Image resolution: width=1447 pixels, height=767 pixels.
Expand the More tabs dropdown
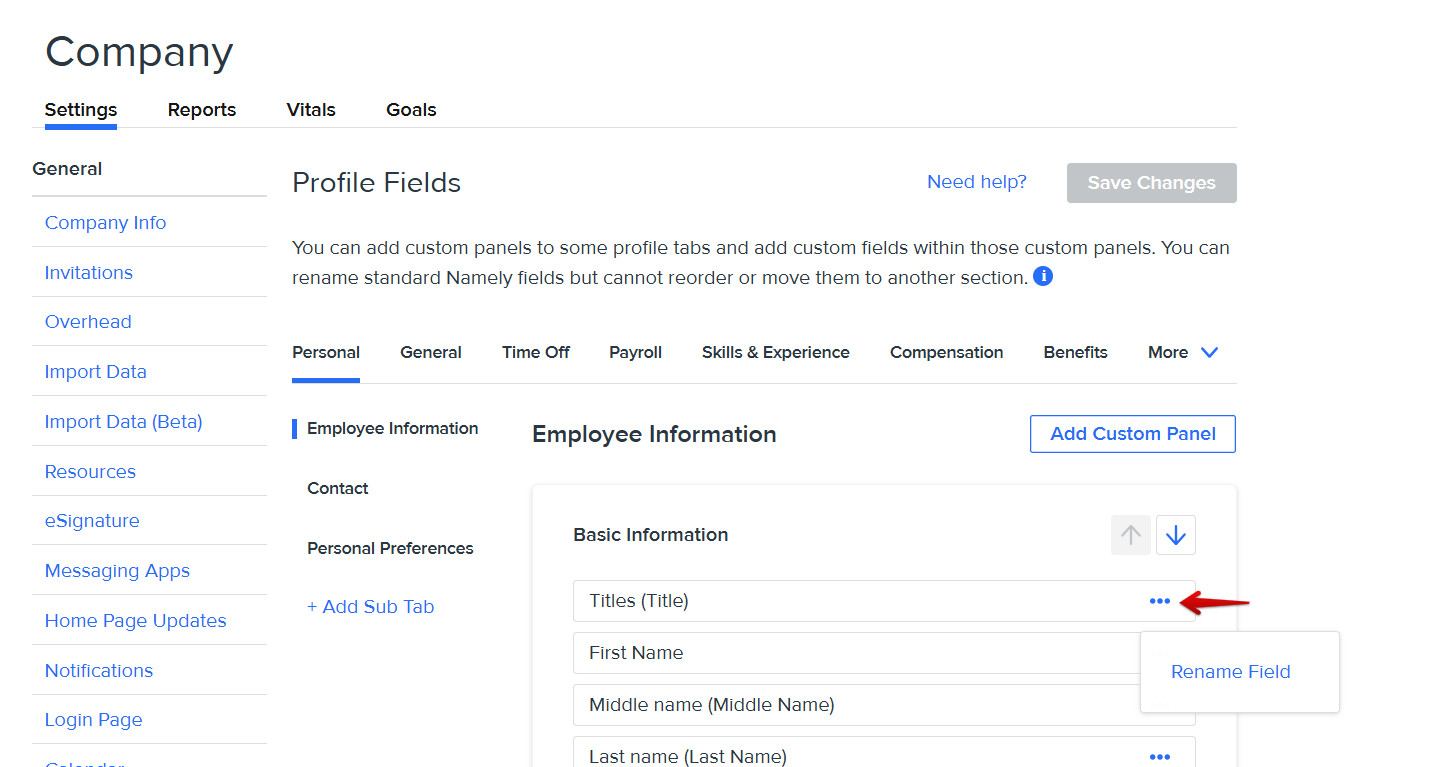[1183, 352]
